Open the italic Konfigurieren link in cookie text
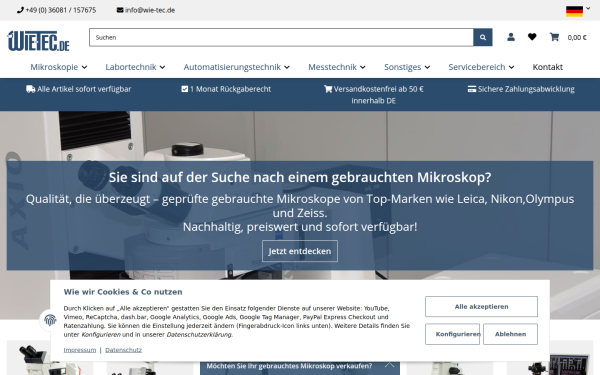The height and width of the screenshot is (375, 600). pos(101,334)
